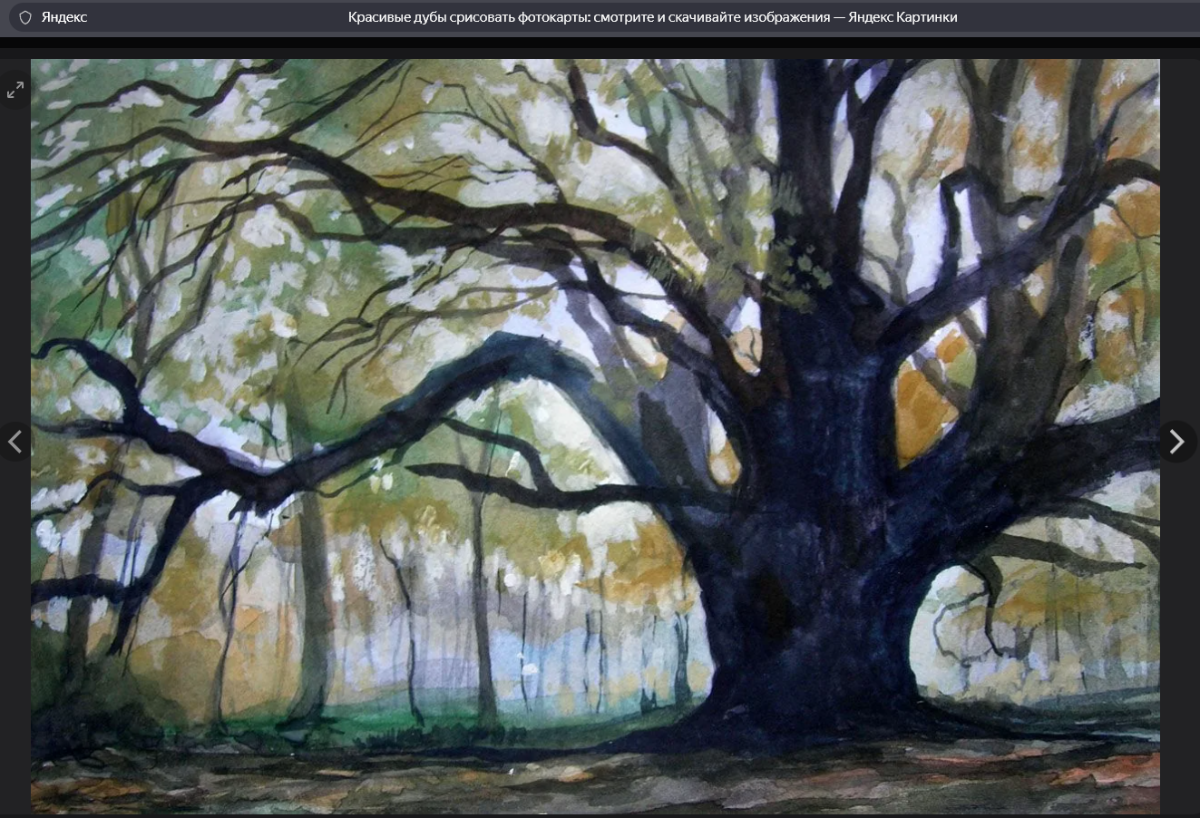Click the shield protection icon in address bar

coord(25,17)
